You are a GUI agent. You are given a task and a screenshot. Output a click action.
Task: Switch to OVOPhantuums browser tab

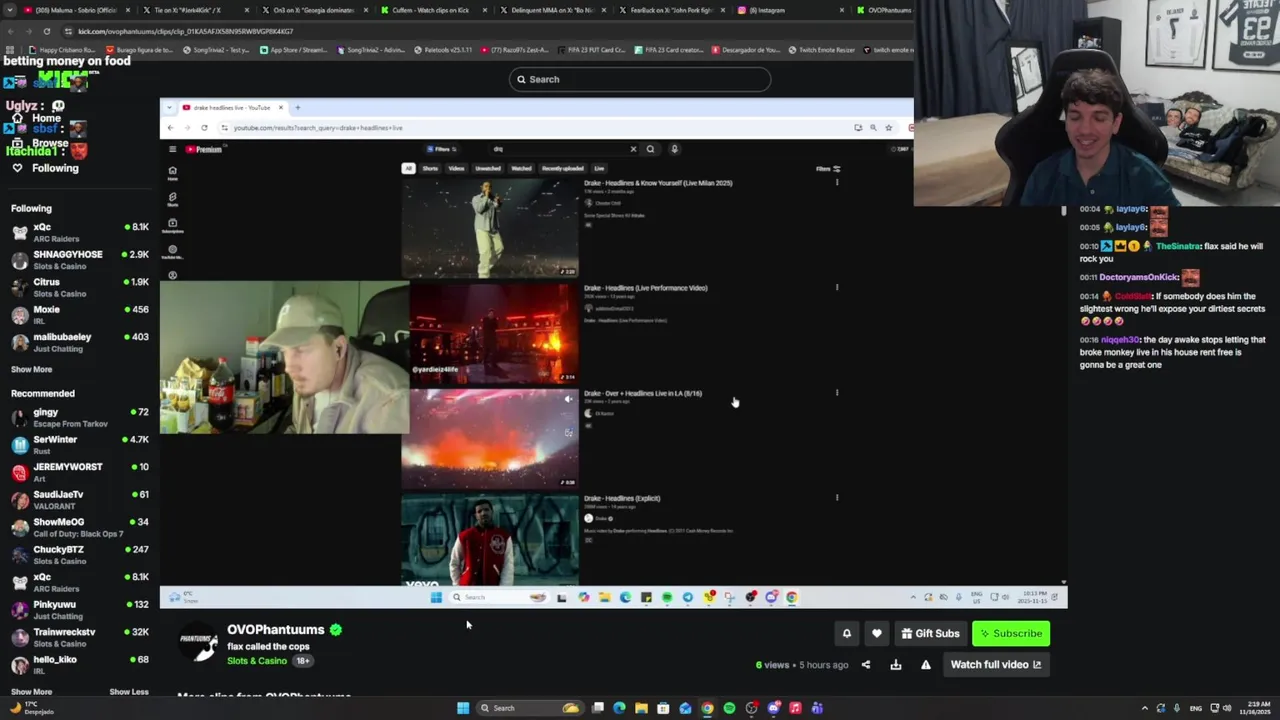pos(883,10)
